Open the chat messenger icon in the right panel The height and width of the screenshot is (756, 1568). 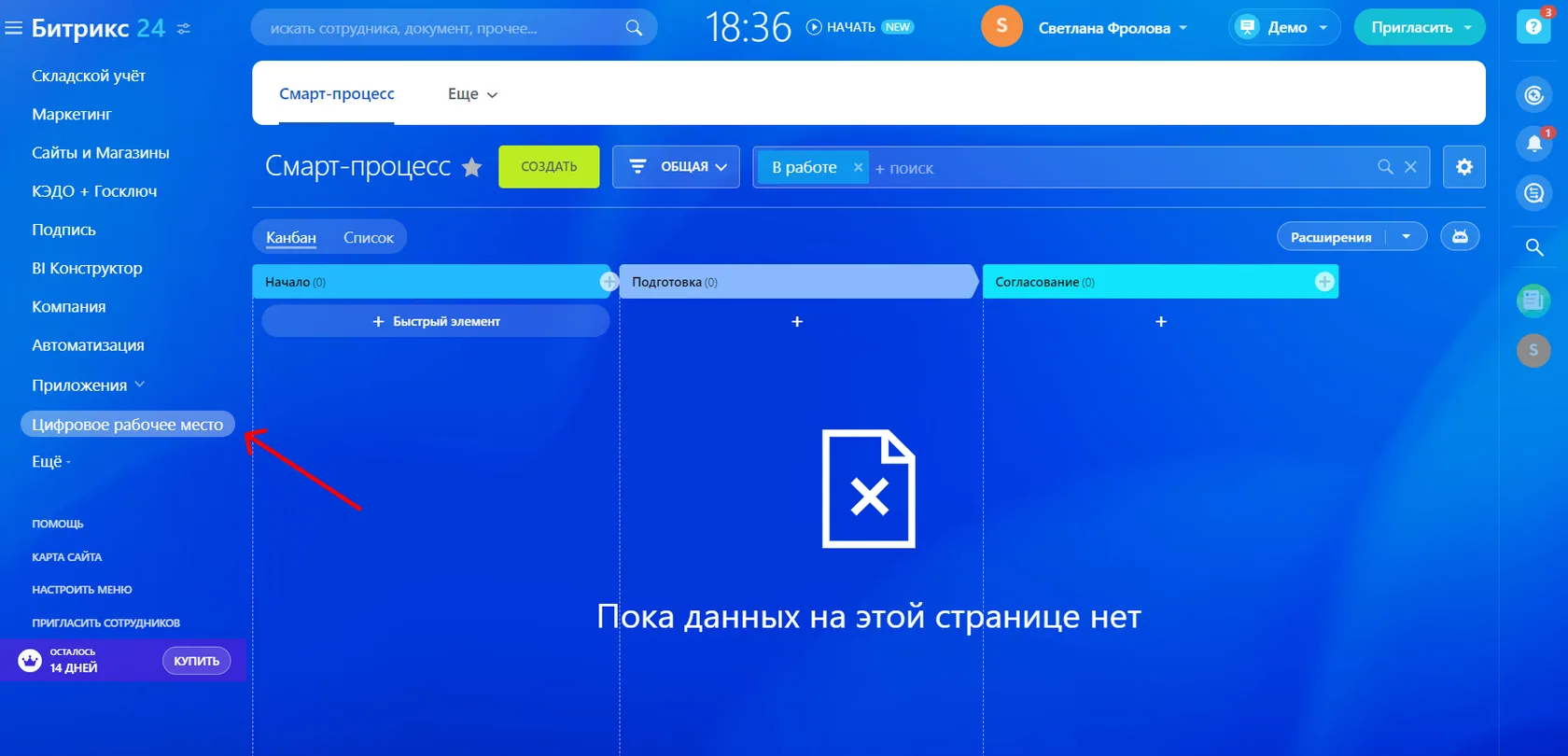[x=1533, y=193]
